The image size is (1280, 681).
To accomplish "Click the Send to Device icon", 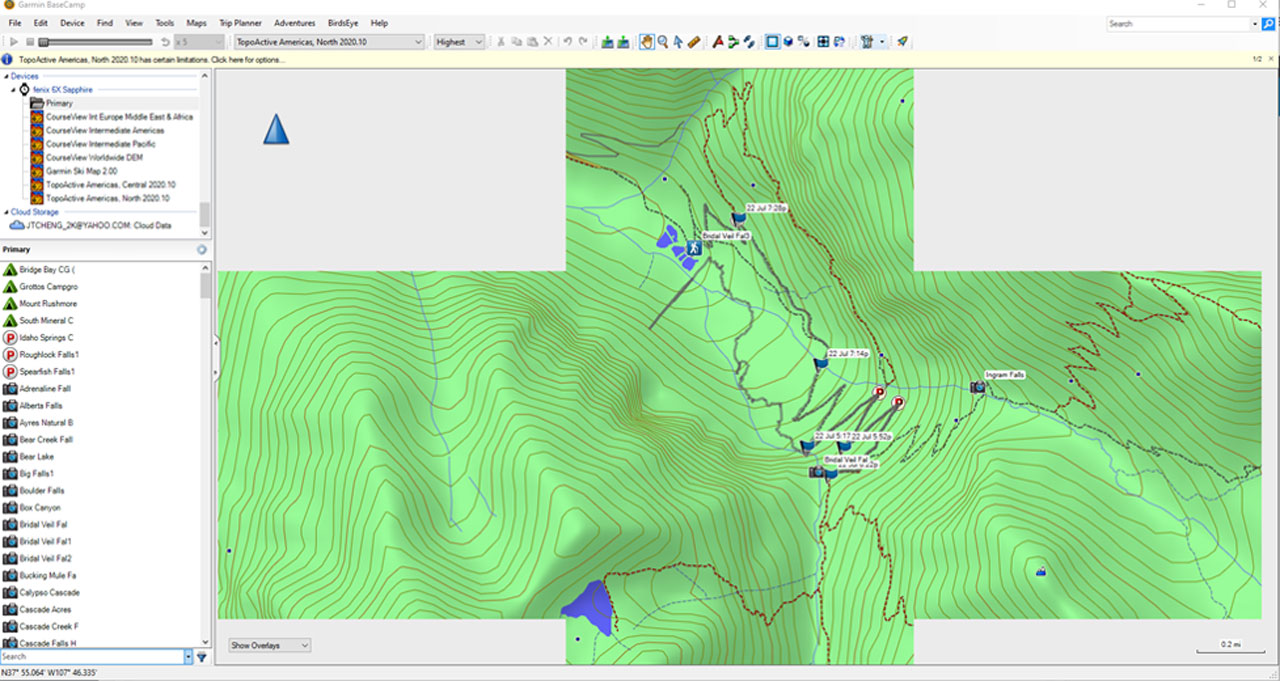I will [608, 42].
